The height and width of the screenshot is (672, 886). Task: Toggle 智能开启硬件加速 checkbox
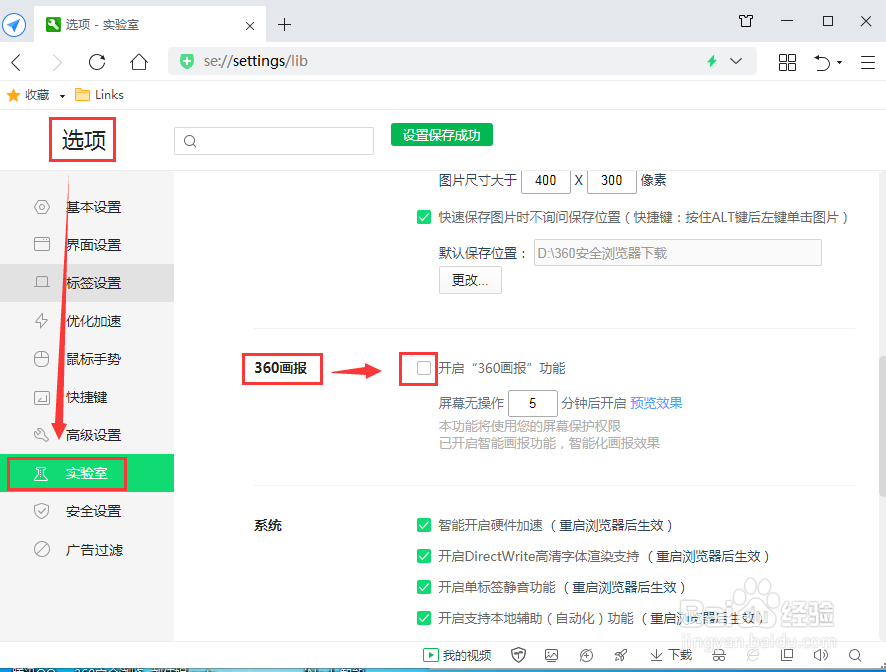[x=424, y=526]
